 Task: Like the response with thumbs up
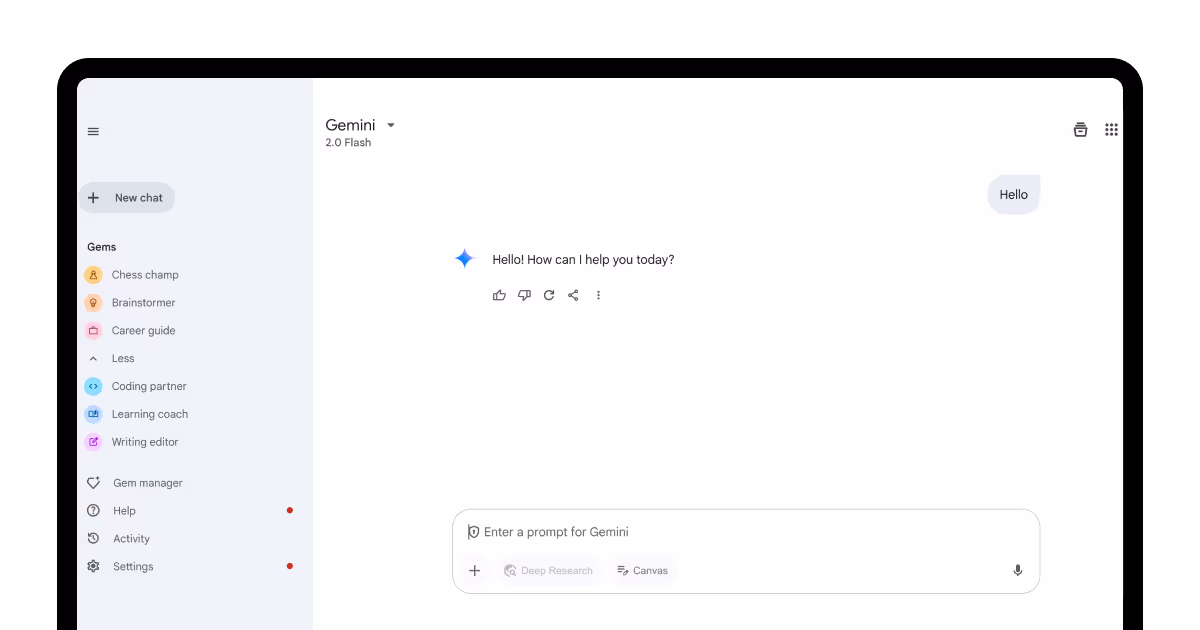click(499, 295)
